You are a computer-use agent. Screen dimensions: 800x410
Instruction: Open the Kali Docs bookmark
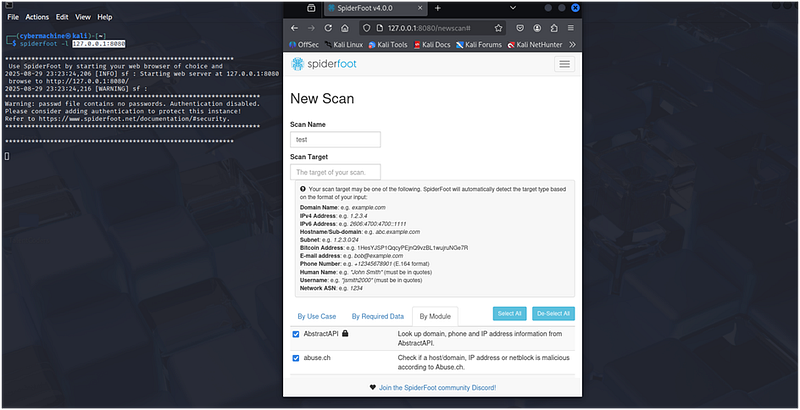(432, 44)
